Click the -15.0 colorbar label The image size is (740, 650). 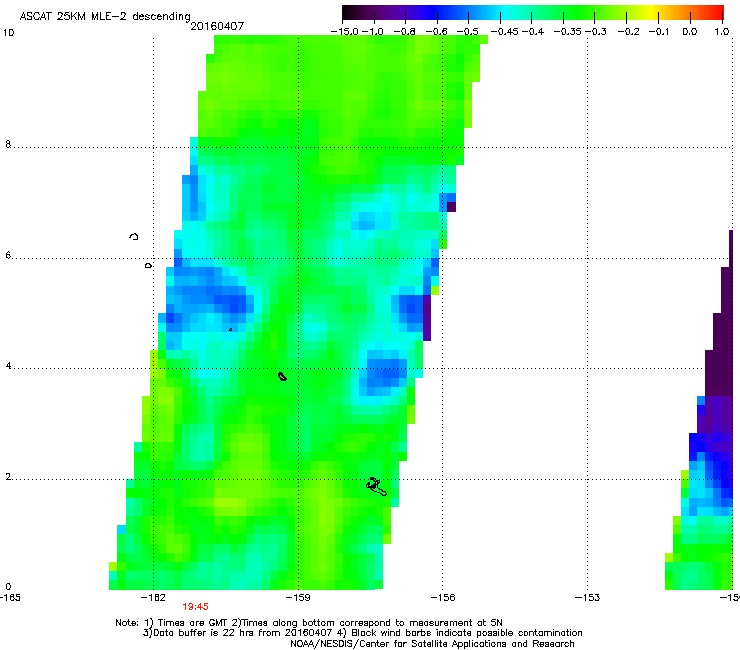coord(345,32)
